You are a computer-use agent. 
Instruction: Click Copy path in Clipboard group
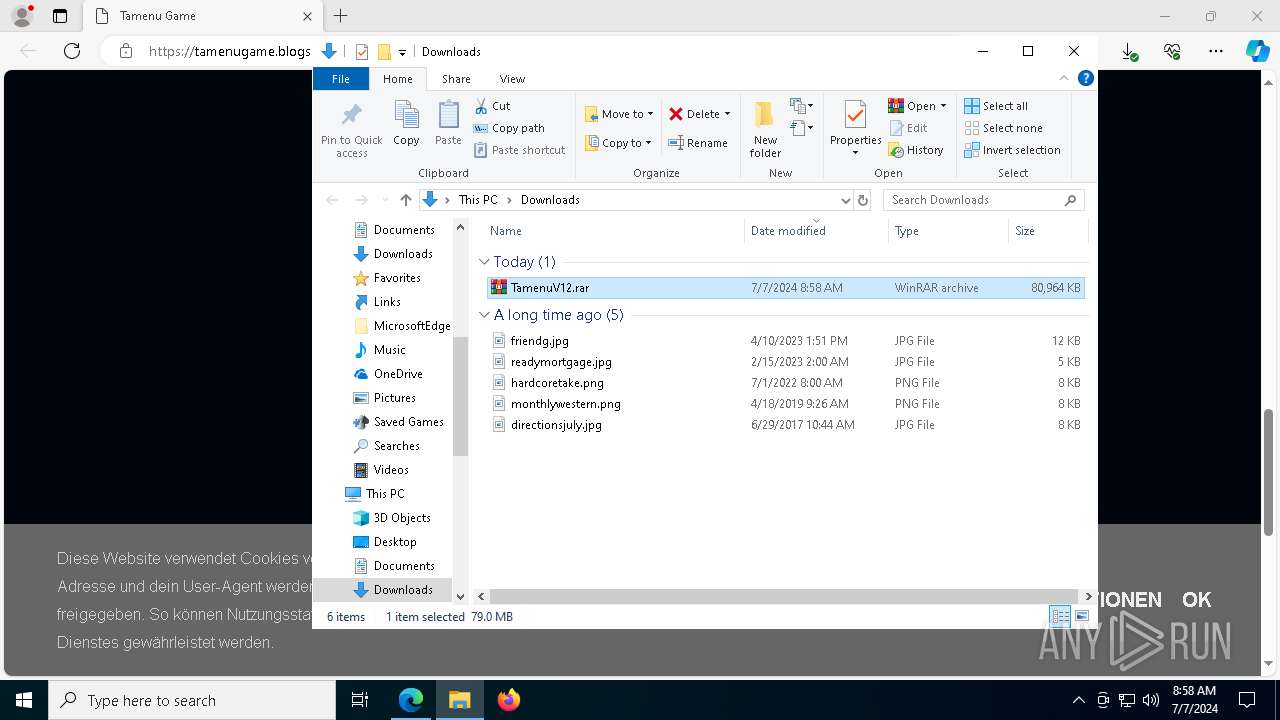pos(509,128)
